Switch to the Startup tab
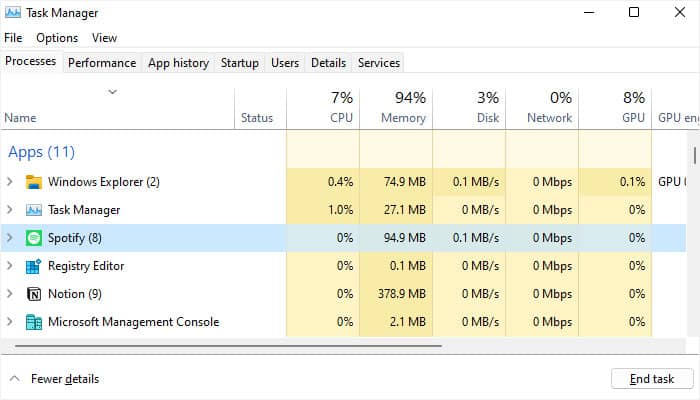This screenshot has width=700, height=400. pos(240,63)
